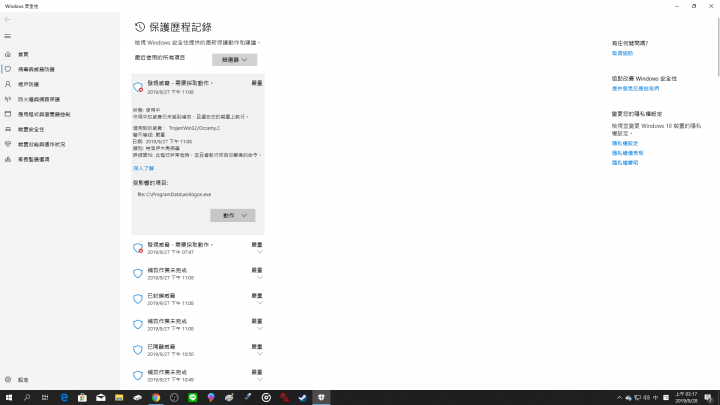The height and width of the screenshot is (405, 720).
Task: Click Windows Security shield taskbar icon
Action: [321, 398]
